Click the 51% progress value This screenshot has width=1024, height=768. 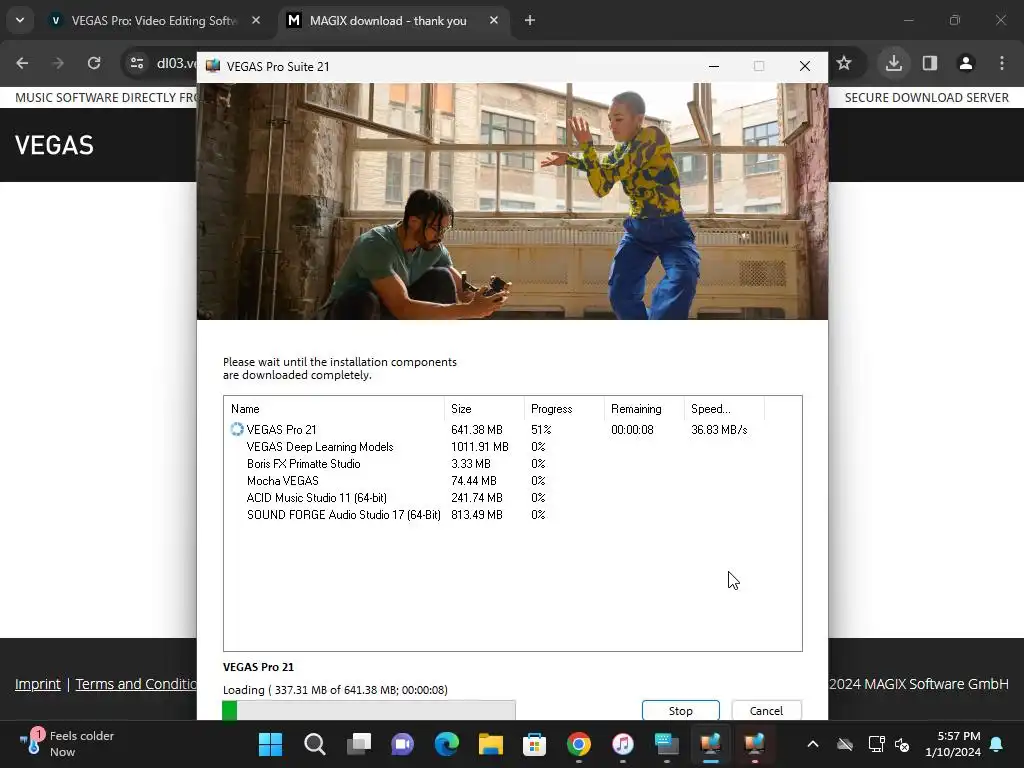541,430
